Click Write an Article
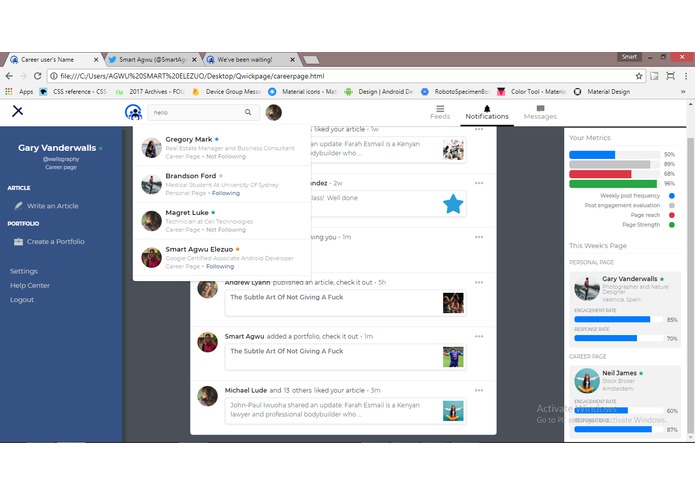 click(52, 206)
